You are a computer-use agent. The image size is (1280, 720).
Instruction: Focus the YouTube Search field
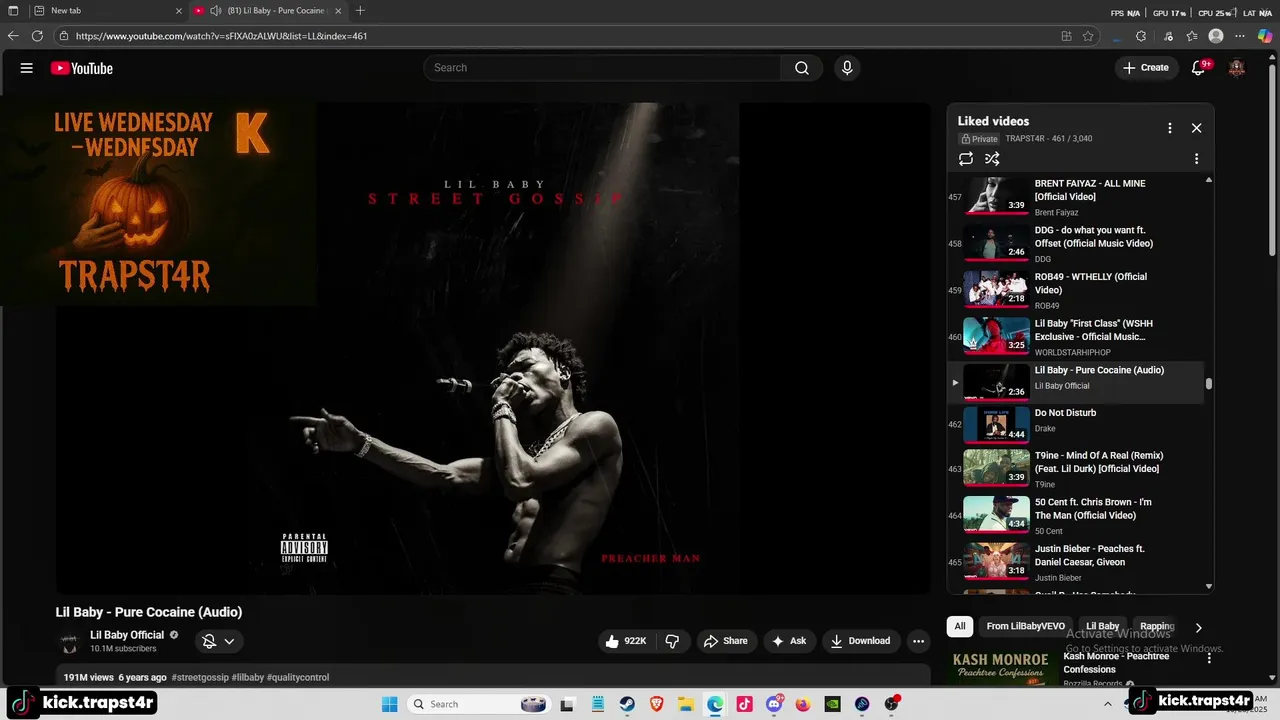click(602, 68)
